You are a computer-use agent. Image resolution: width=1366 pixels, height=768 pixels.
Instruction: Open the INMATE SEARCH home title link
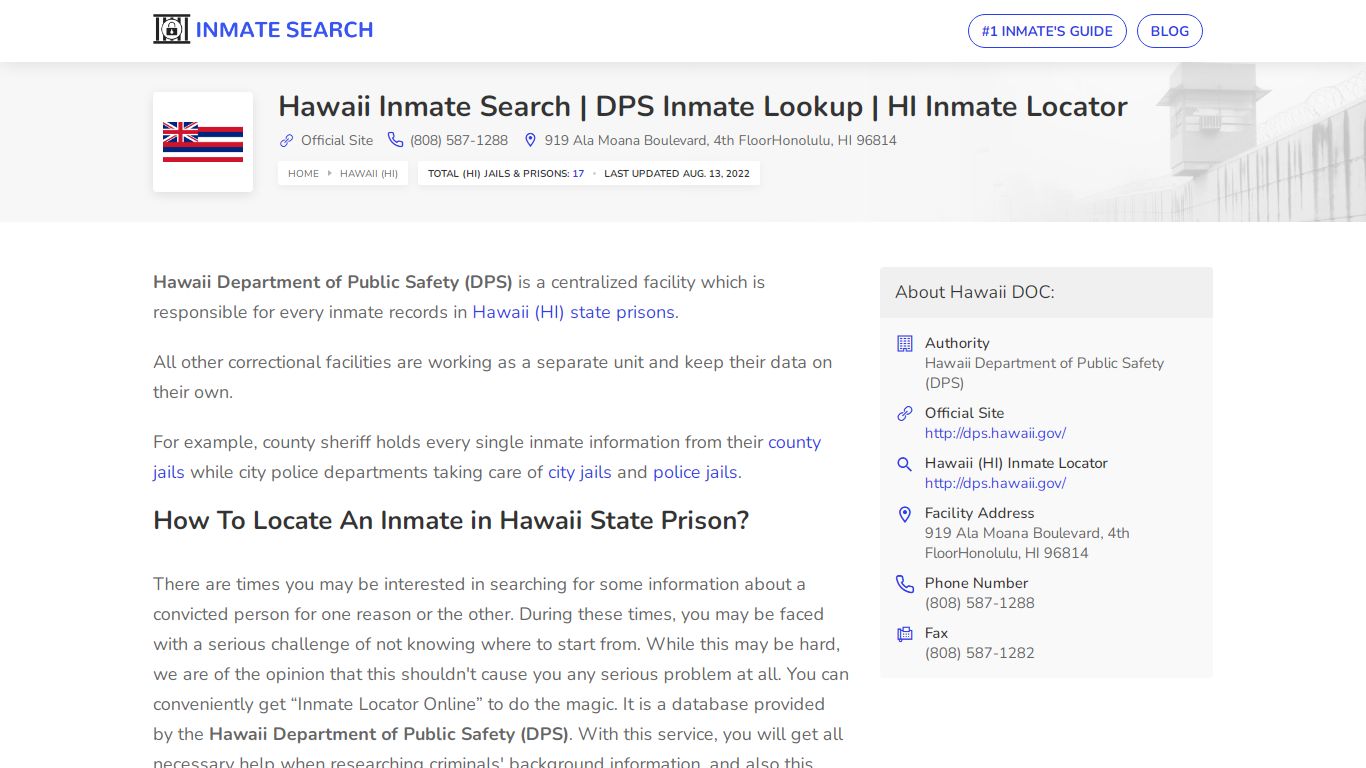click(284, 30)
